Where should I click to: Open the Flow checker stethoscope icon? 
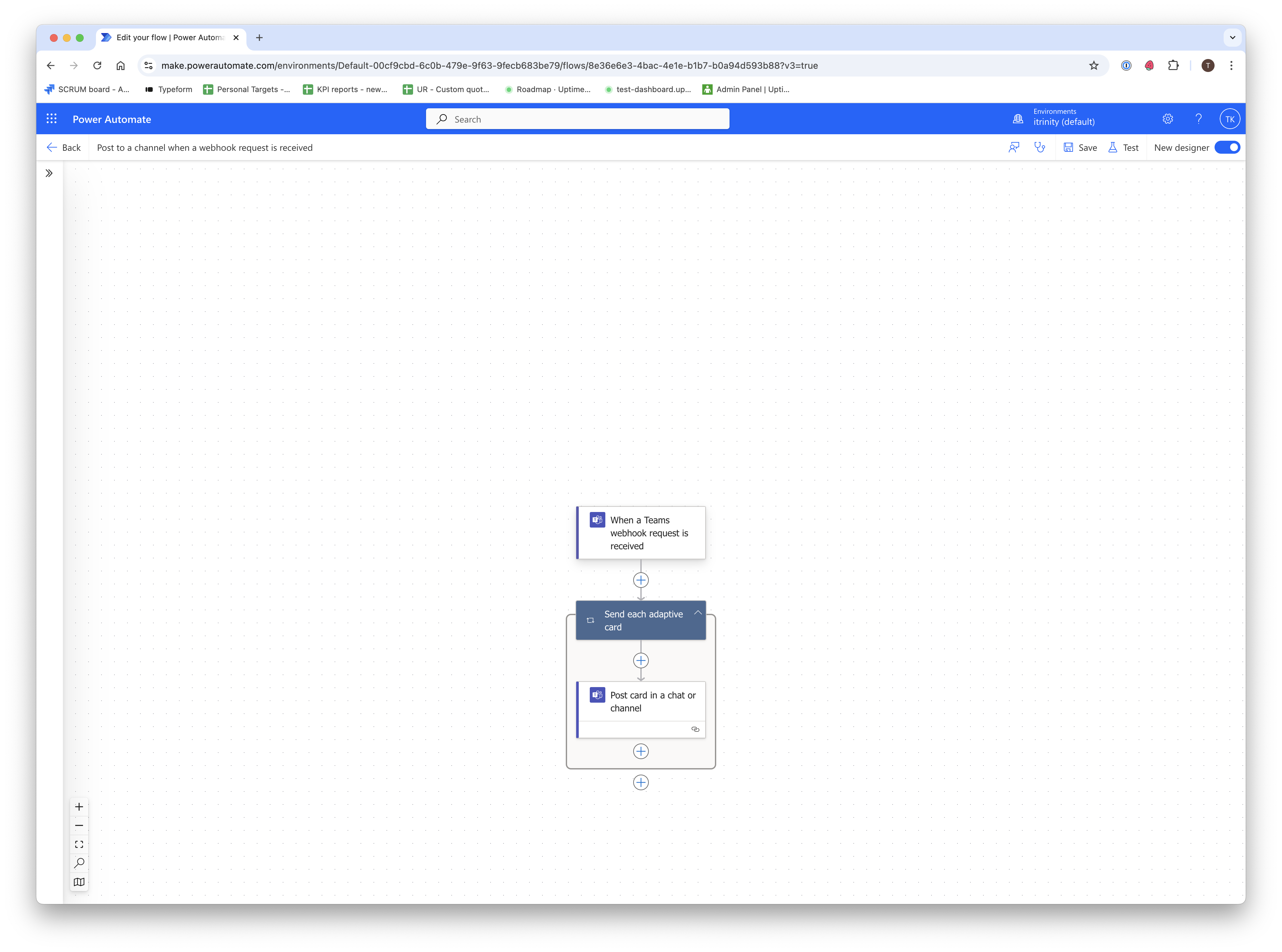click(x=1039, y=148)
